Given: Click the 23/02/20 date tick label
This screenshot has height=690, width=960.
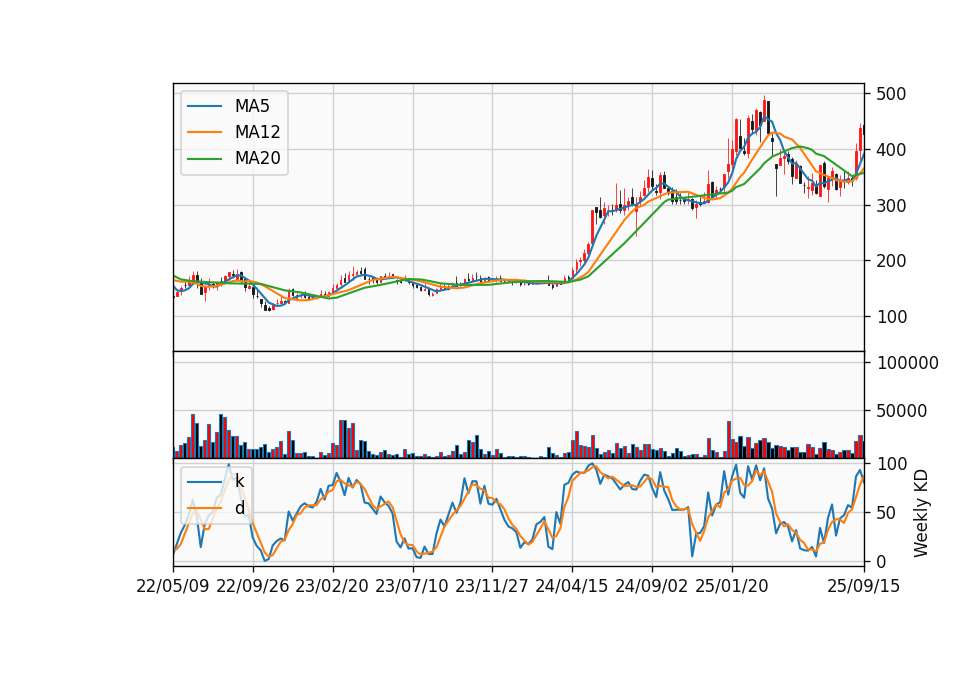Looking at the screenshot, I should pyautogui.click(x=332, y=586).
